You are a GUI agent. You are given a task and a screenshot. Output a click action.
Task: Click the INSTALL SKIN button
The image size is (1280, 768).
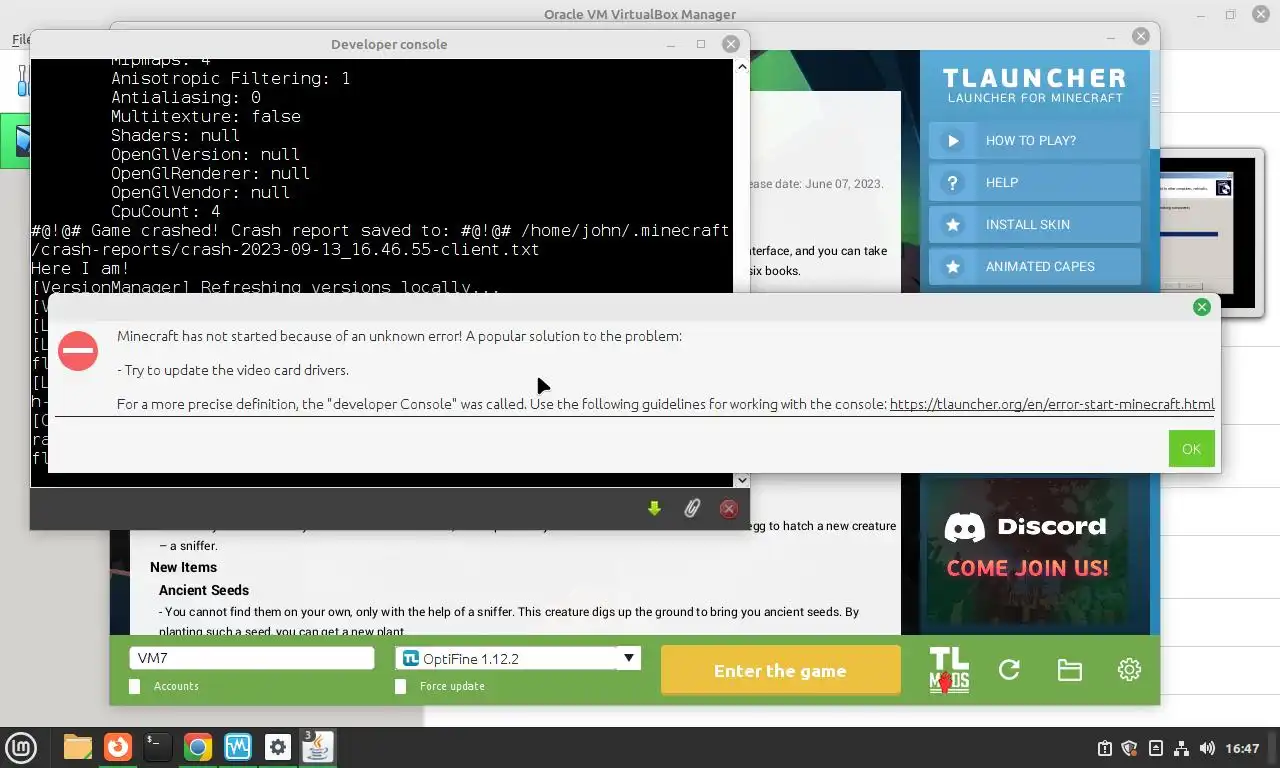pyautogui.click(x=1035, y=225)
